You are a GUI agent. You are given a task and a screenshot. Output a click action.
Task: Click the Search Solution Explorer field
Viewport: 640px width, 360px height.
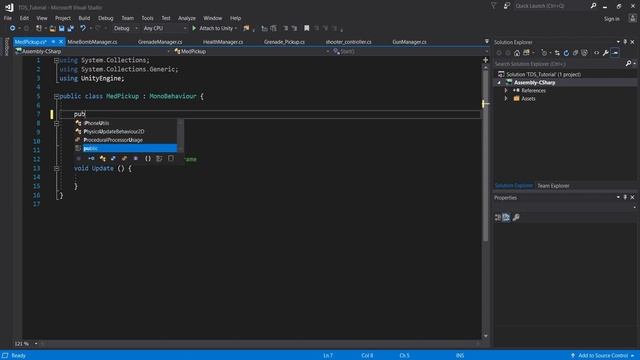click(x=560, y=64)
